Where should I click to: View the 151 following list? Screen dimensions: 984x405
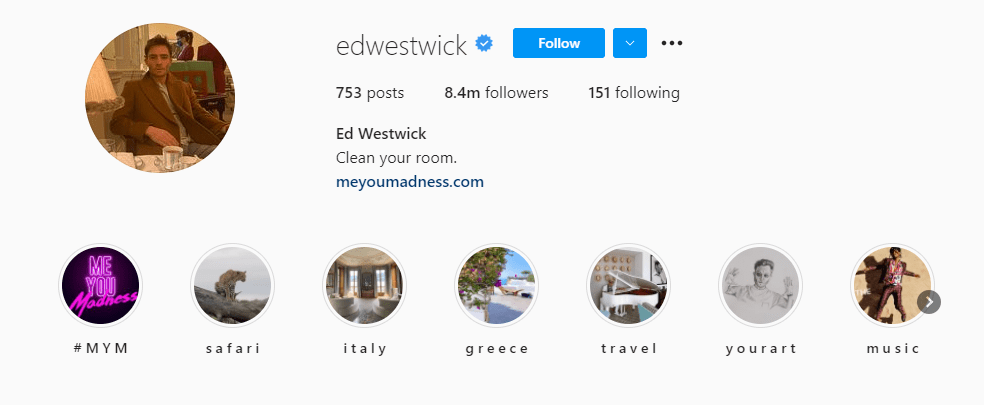[x=634, y=94]
